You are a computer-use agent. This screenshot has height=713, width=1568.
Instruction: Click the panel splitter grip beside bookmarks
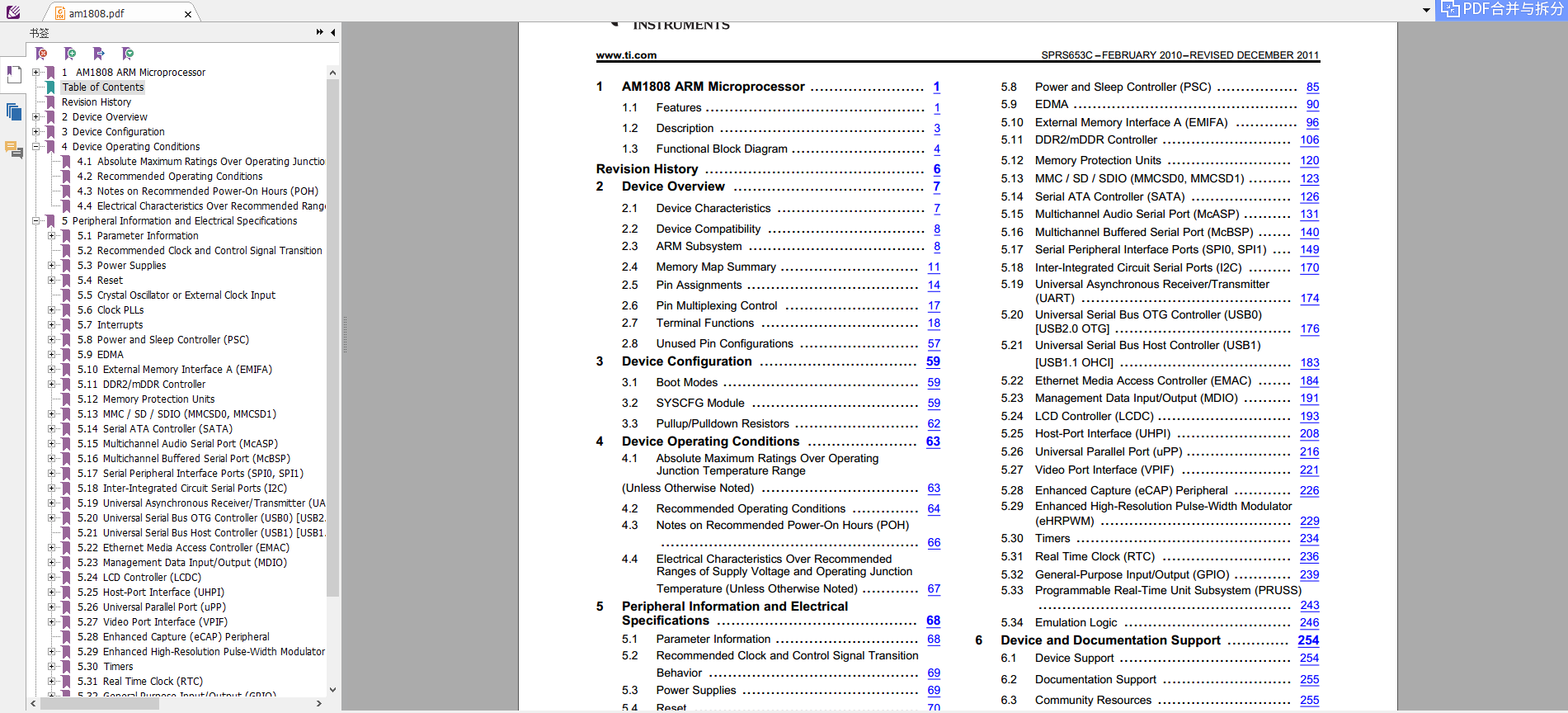point(344,335)
